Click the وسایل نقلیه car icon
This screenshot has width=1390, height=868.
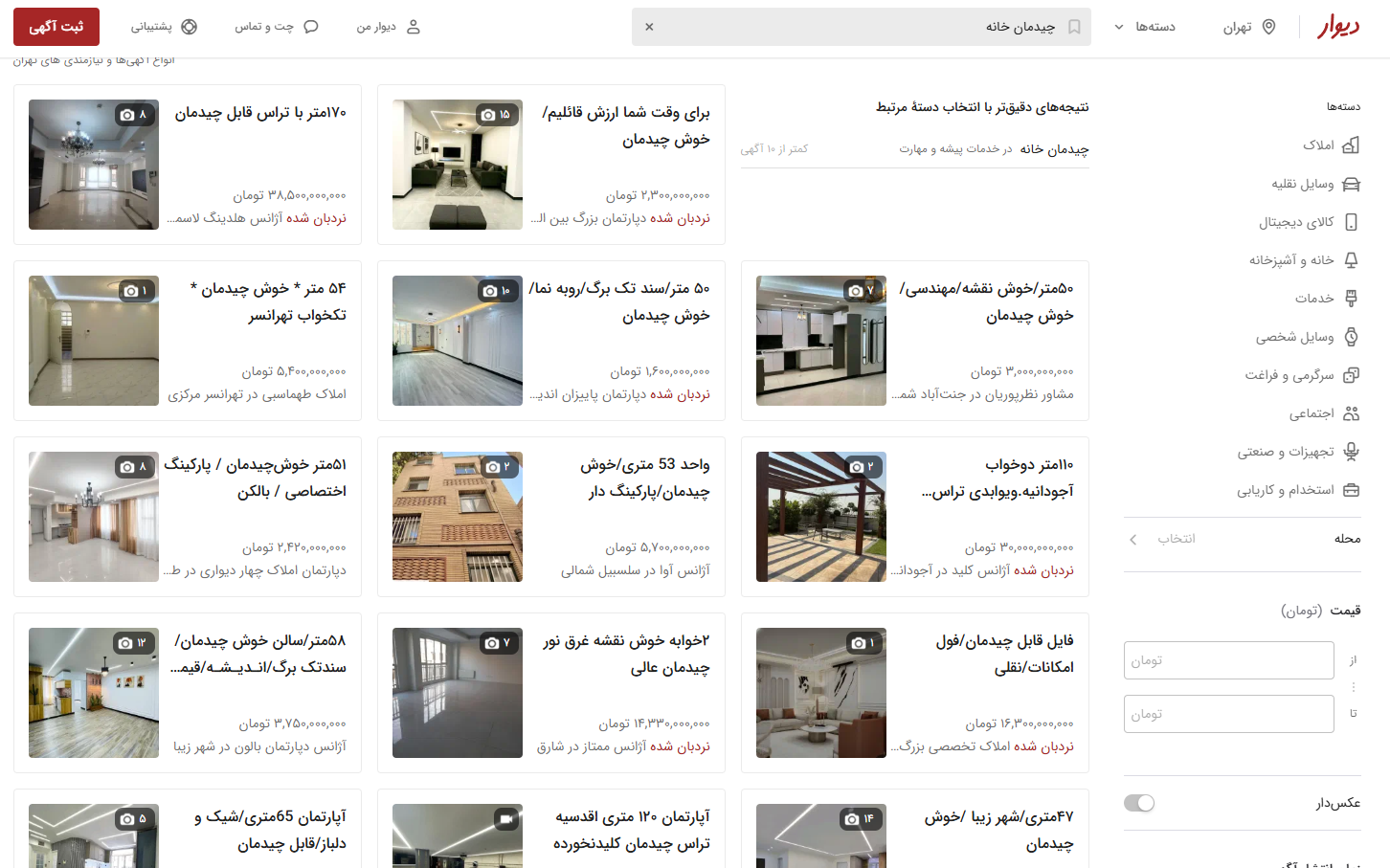[x=1351, y=184]
